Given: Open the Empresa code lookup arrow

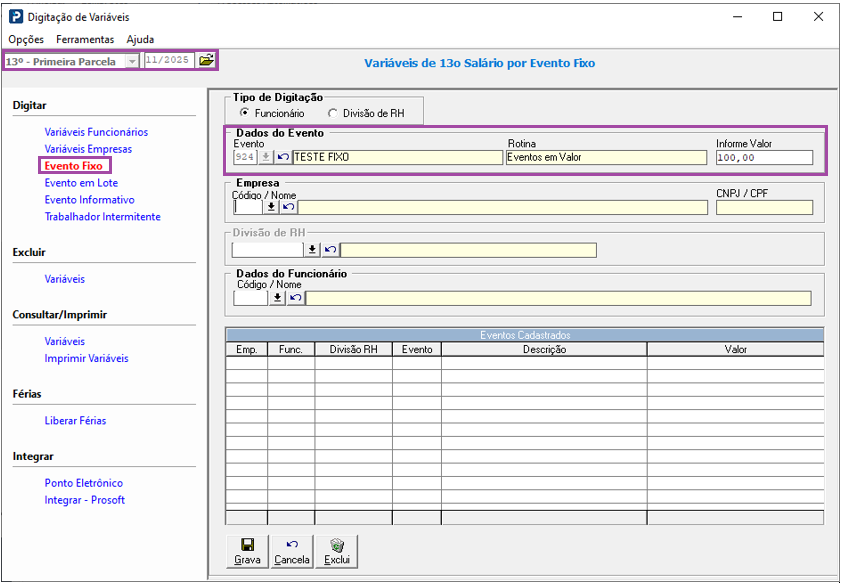Looking at the screenshot, I should point(271,207).
